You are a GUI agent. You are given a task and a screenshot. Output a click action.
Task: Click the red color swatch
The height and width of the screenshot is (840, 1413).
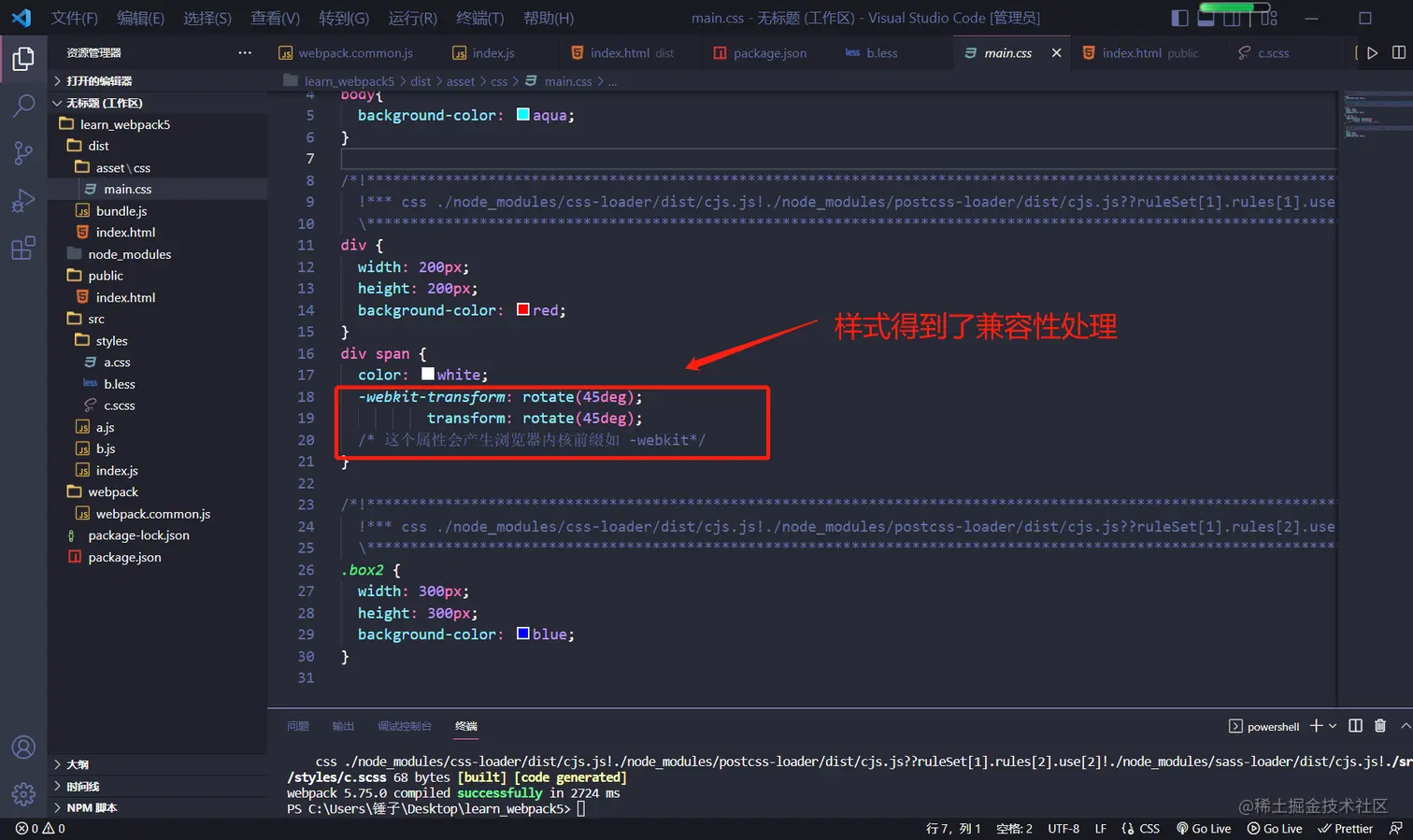point(523,309)
